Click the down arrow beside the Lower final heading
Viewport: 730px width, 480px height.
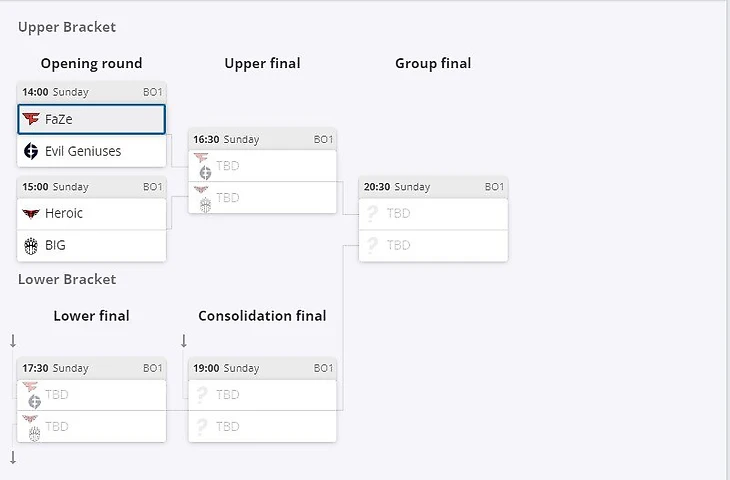tap(13, 341)
